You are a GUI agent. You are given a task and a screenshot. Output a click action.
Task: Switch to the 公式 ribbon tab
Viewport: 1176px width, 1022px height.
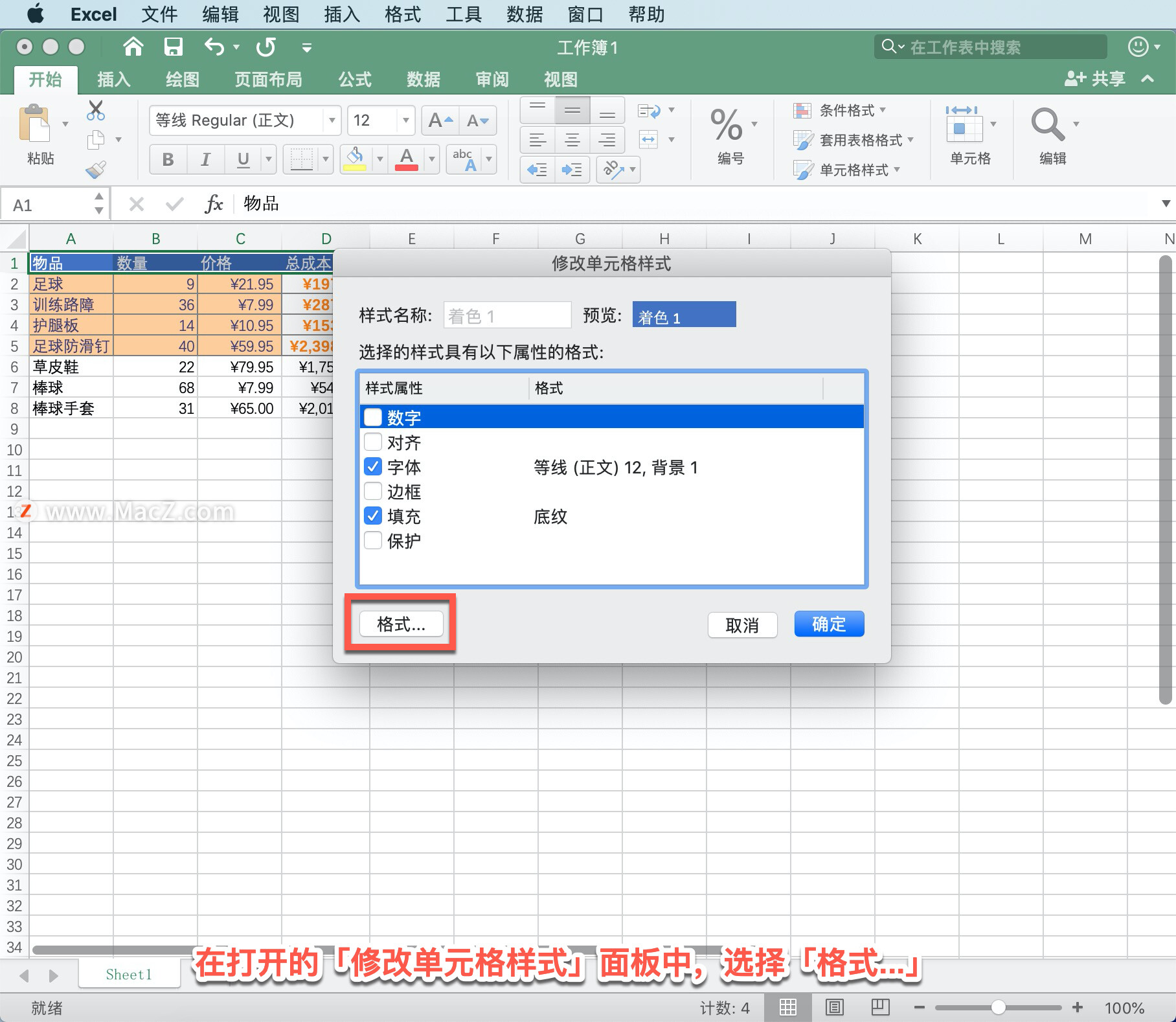pos(355,80)
